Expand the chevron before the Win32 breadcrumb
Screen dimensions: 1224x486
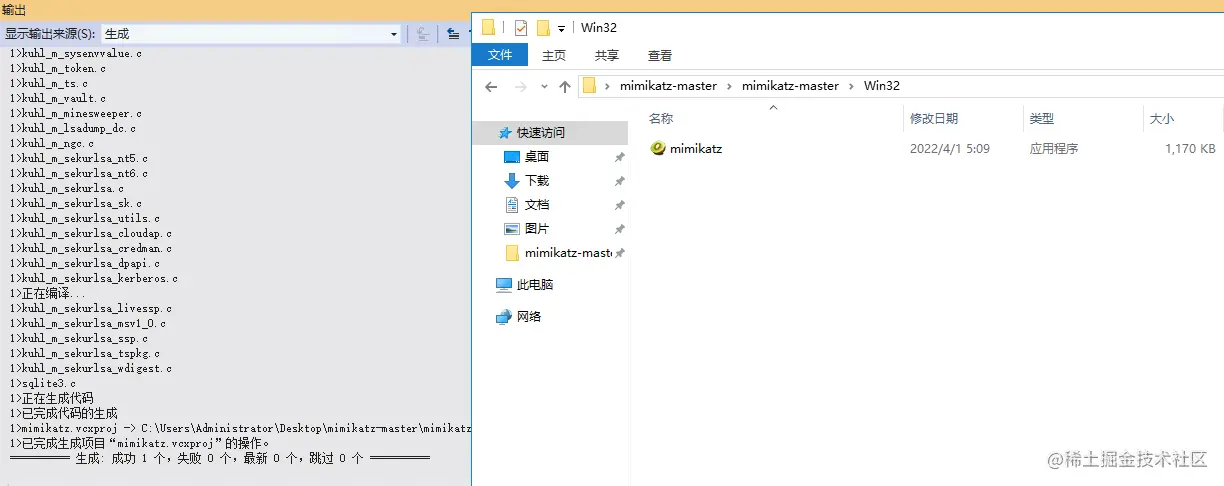click(851, 86)
